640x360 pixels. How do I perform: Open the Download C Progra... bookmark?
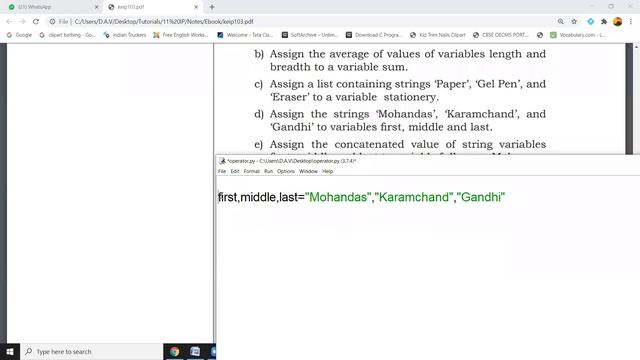374,35
